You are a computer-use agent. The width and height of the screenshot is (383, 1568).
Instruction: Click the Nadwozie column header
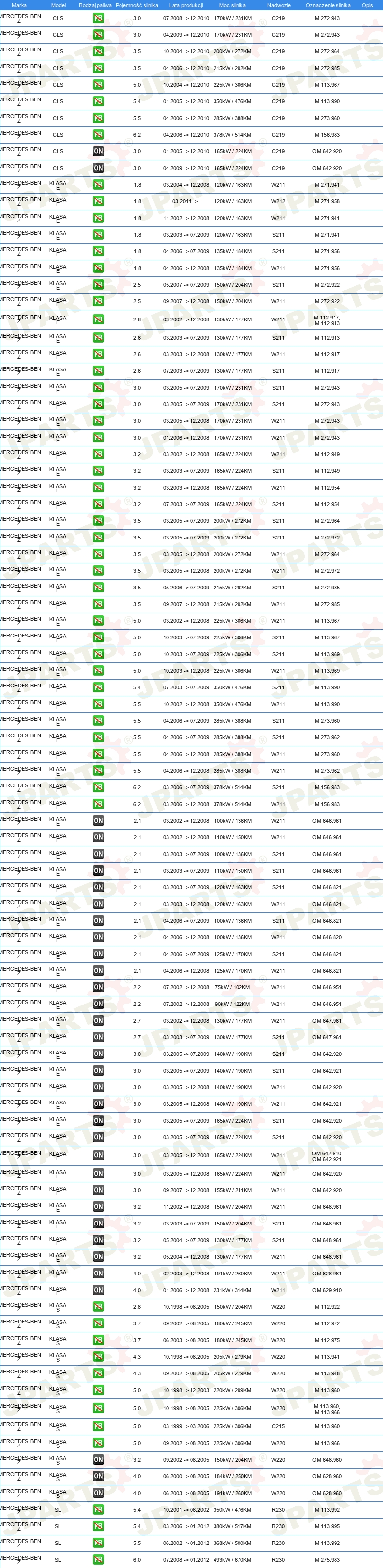click(x=279, y=5)
